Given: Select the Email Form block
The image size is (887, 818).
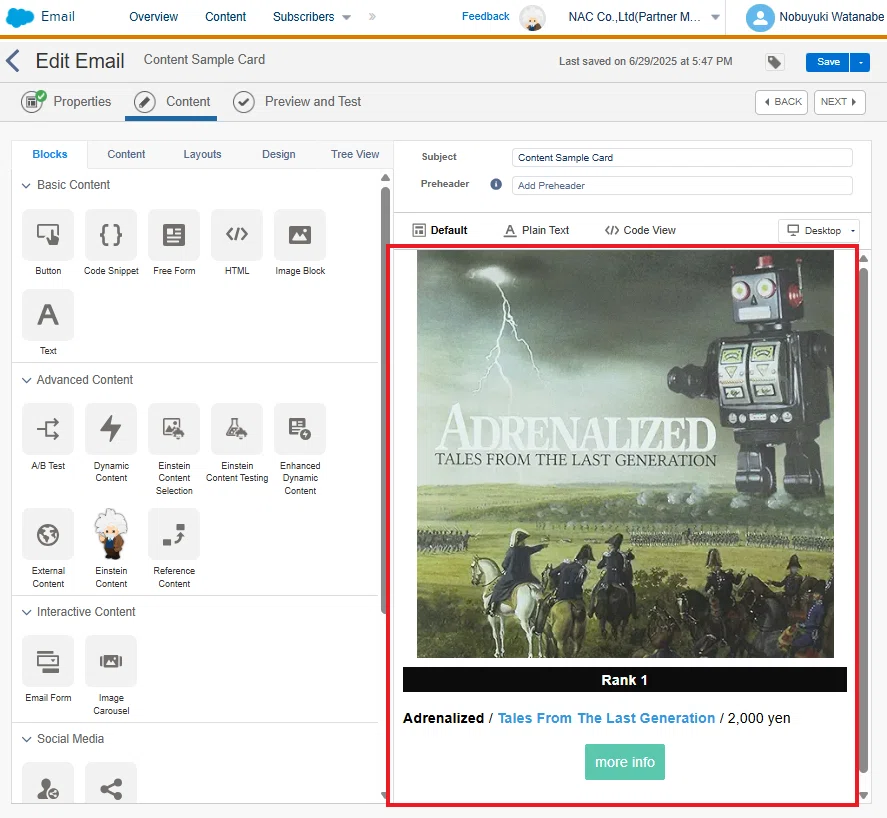Looking at the screenshot, I should [x=48, y=661].
